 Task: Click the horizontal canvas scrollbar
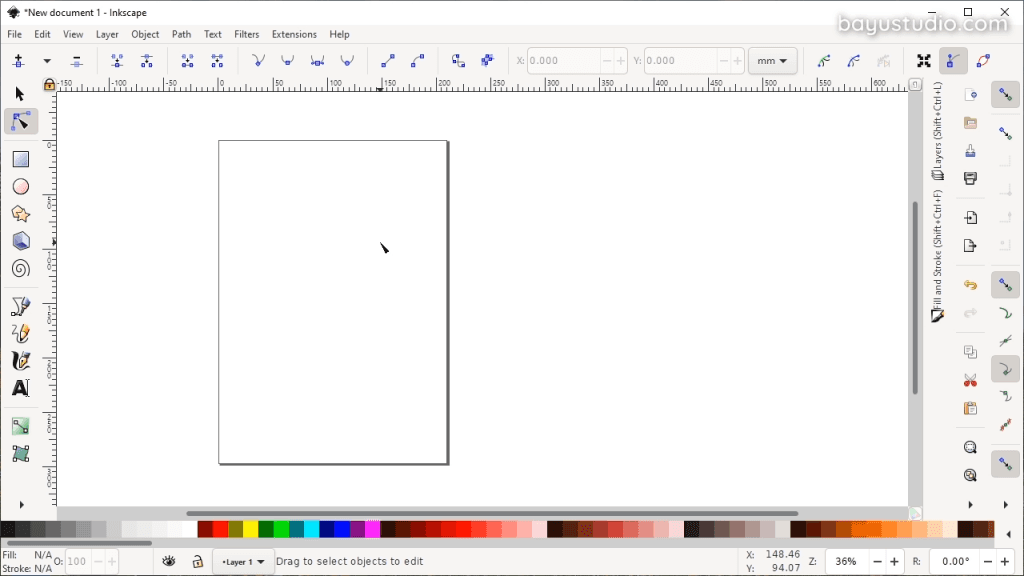tap(492, 513)
